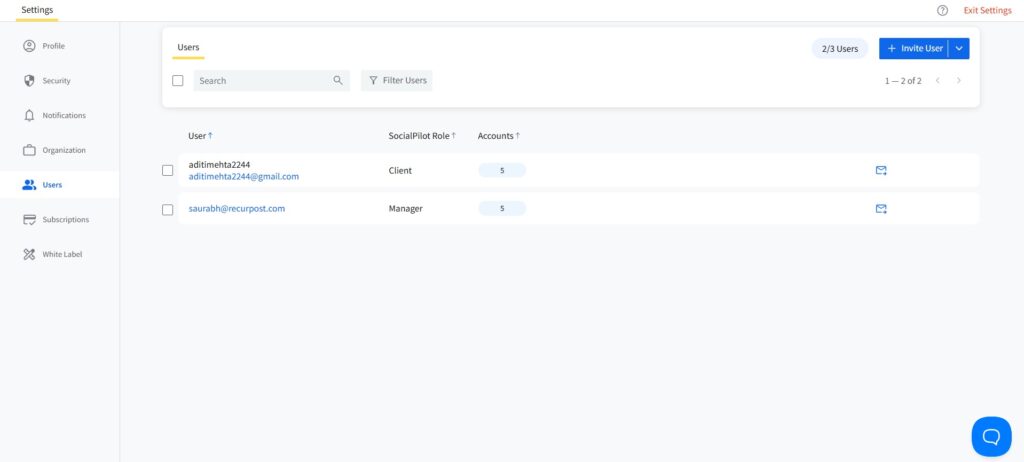
Task: Select checkbox for aditimehta2244 row
Action: (x=168, y=171)
